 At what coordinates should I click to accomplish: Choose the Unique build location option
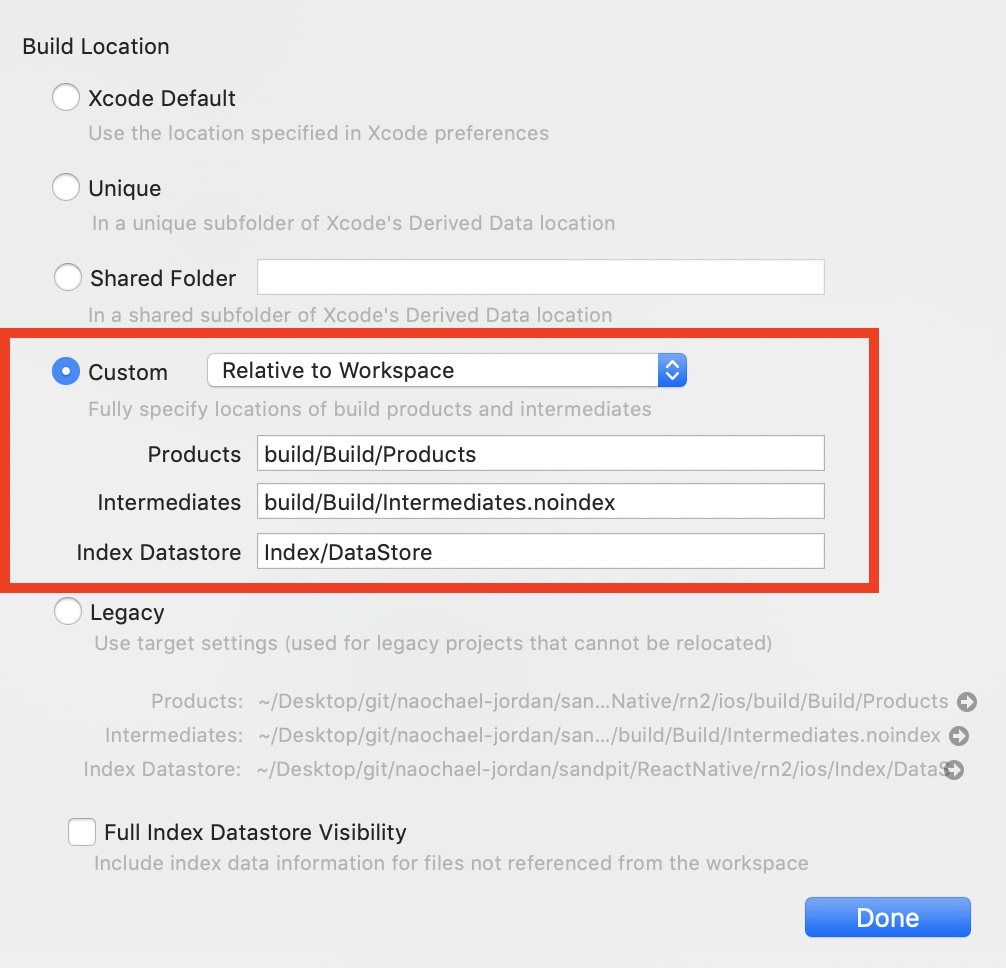(66, 188)
